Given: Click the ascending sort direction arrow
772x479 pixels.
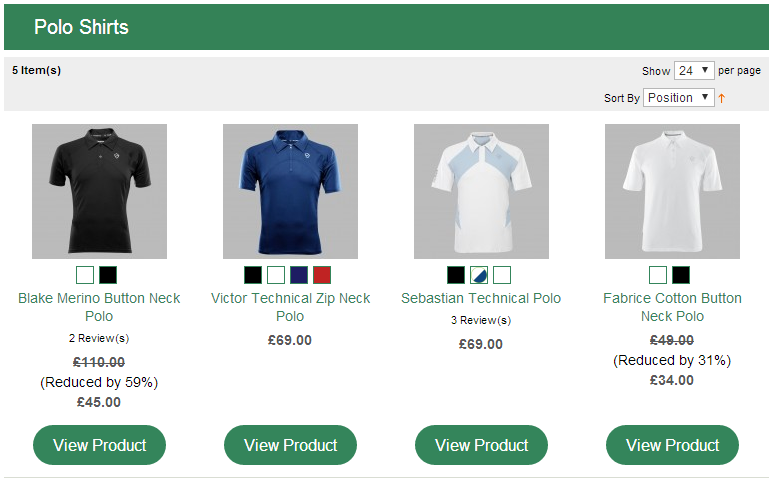Looking at the screenshot, I should [x=722, y=98].
